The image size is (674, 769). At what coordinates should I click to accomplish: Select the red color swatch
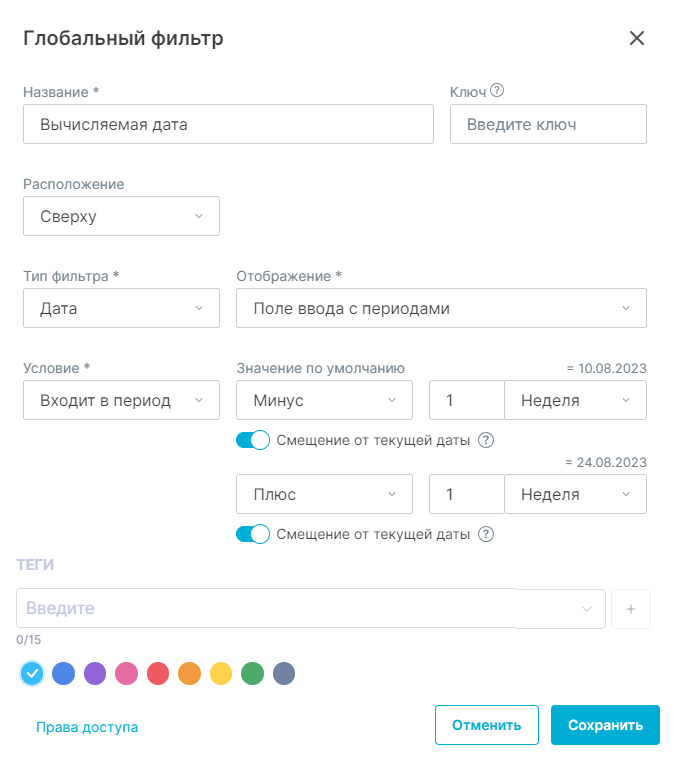click(158, 674)
